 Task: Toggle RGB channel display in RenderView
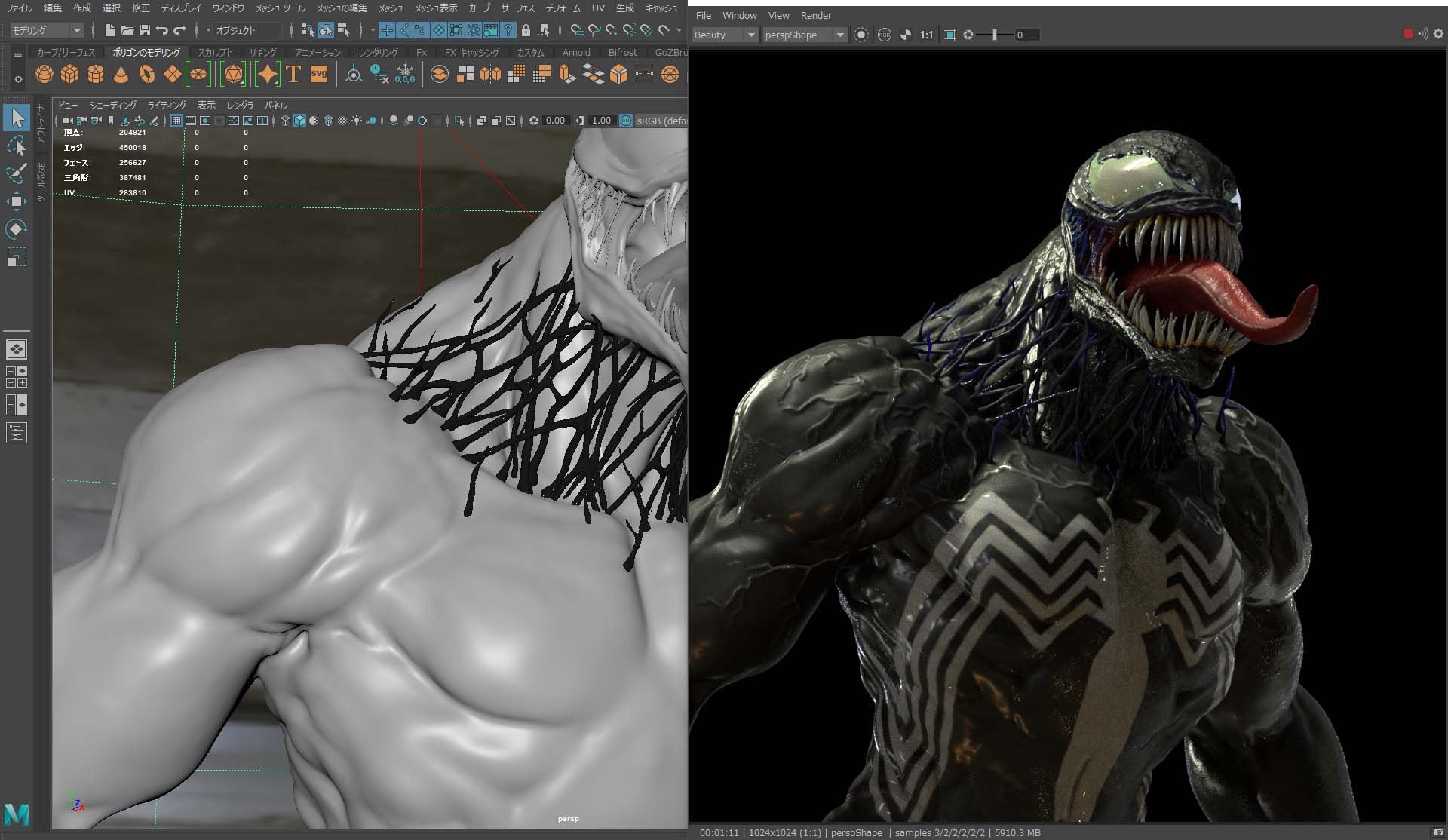click(885, 35)
